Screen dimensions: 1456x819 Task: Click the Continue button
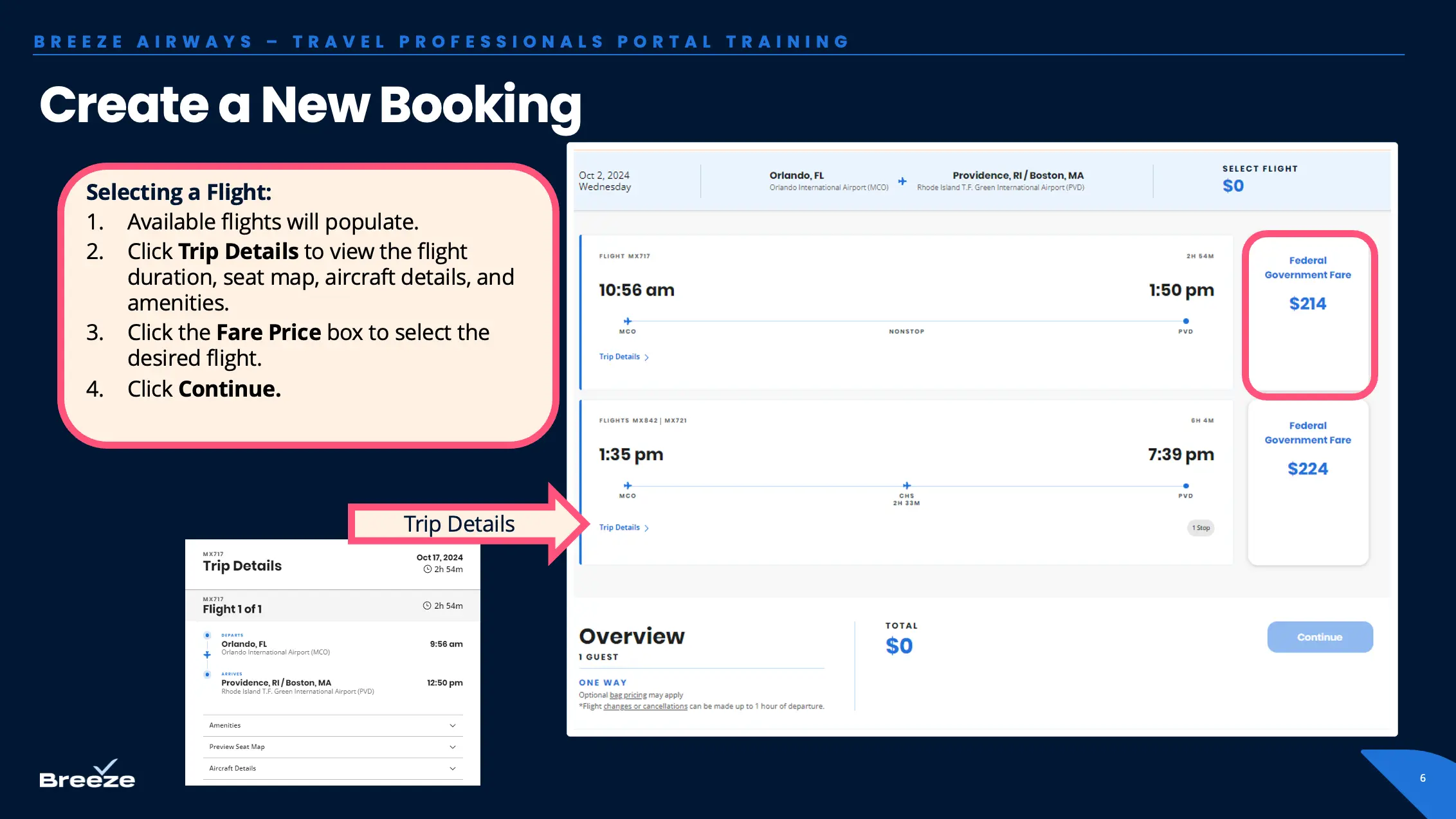coord(1320,636)
